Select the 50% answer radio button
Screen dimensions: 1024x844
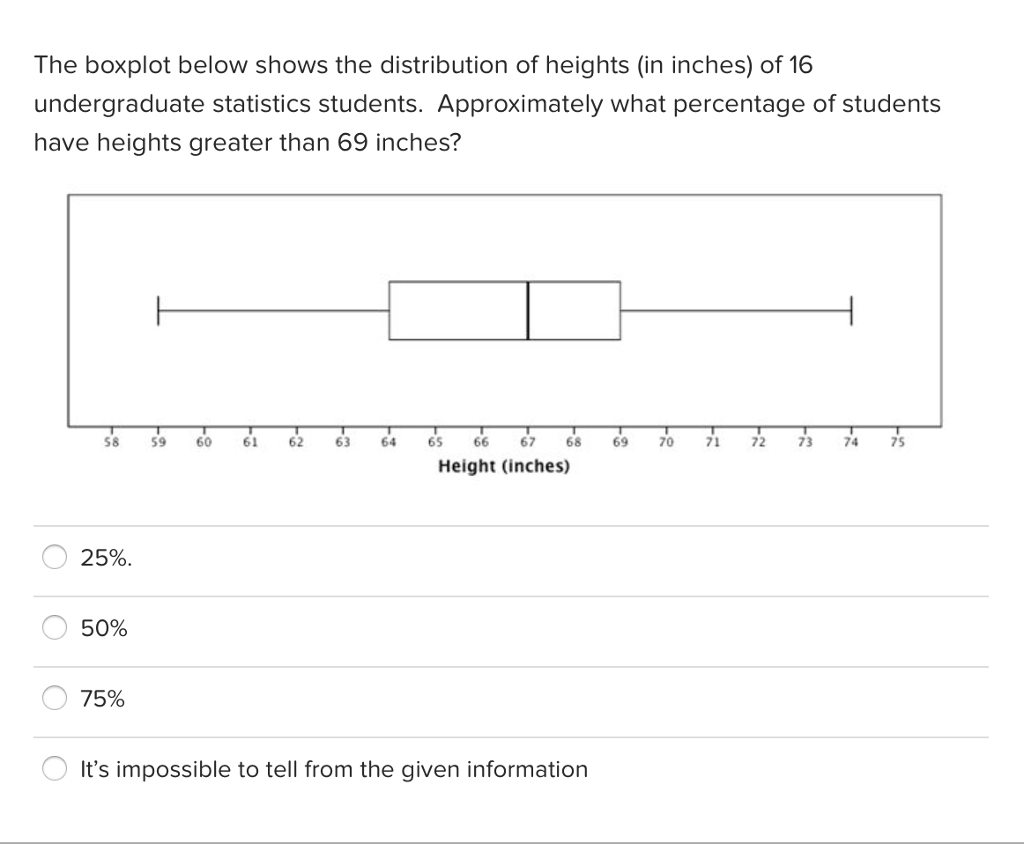point(55,628)
